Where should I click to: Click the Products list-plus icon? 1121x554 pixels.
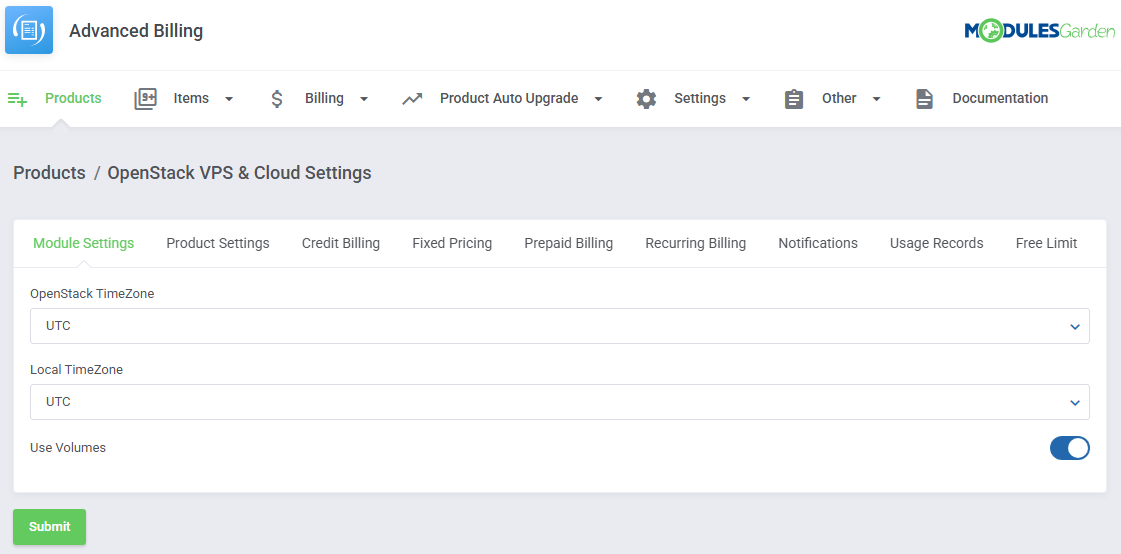tap(17, 99)
